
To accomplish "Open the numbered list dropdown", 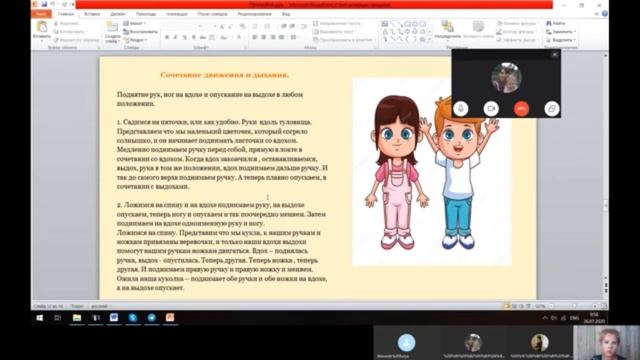I will coord(269,27).
